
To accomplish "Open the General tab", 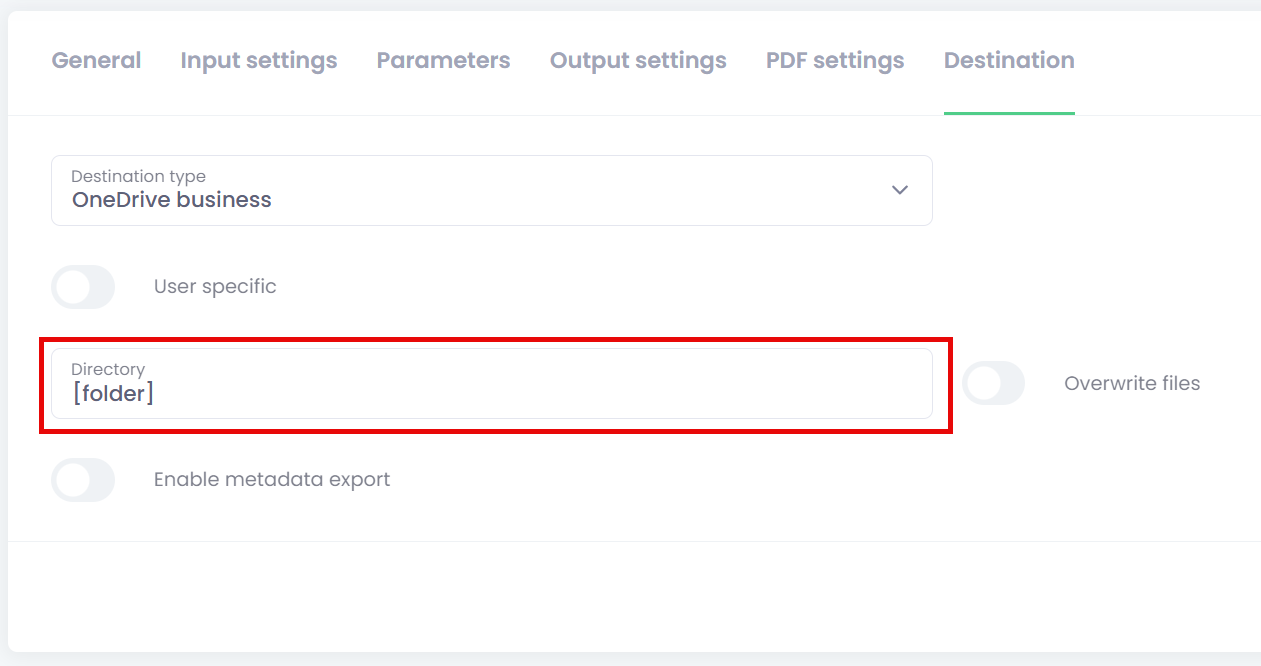I will tap(96, 60).
